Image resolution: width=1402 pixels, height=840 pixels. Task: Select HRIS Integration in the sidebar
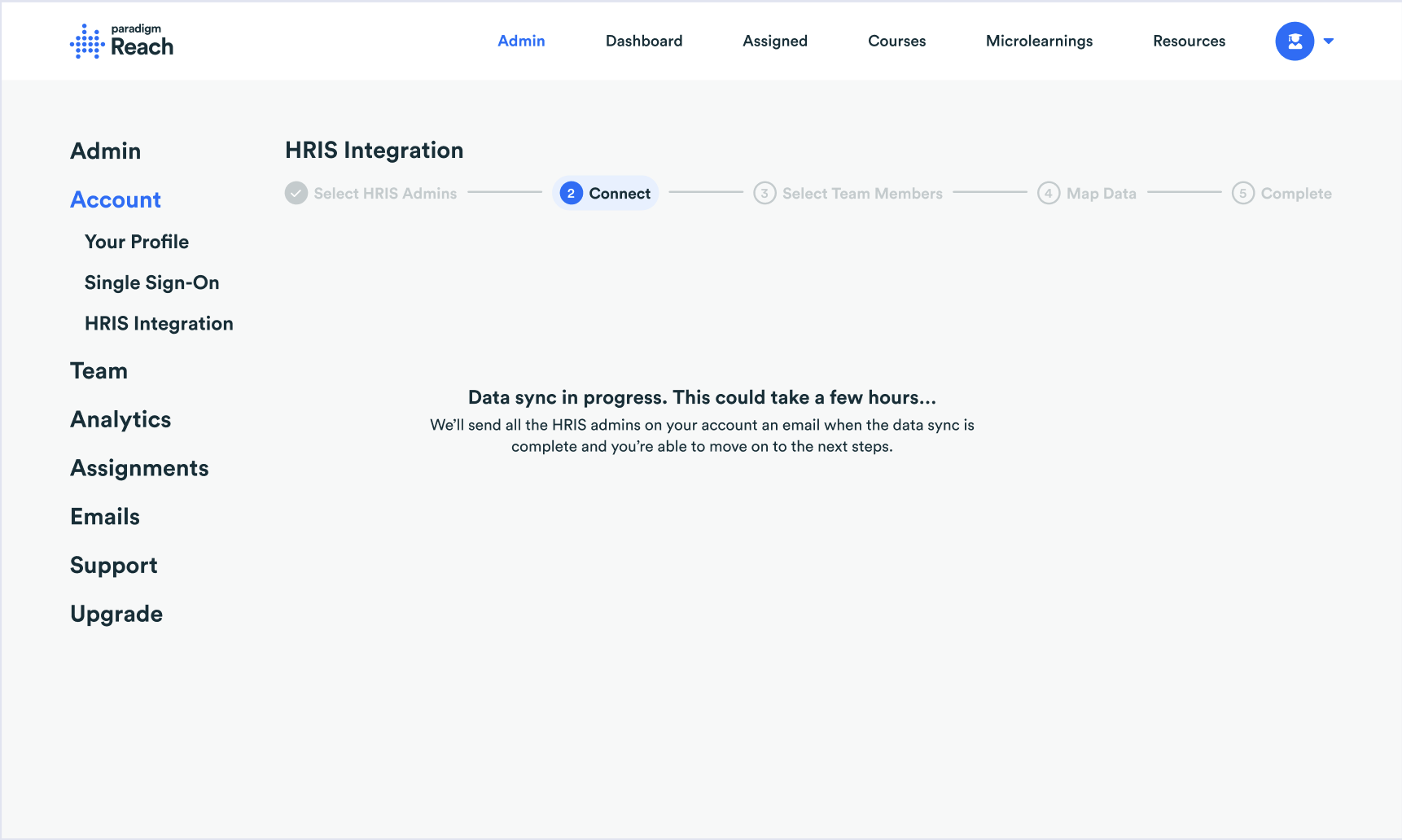pyautogui.click(x=159, y=324)
